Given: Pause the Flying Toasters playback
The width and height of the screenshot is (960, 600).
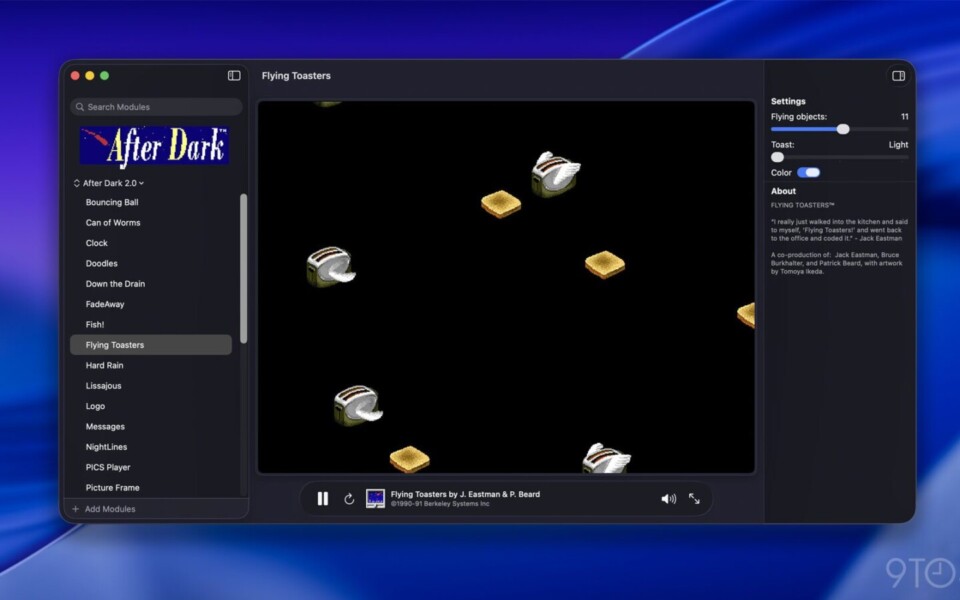Looking at the screenshot, I should 323,499.
